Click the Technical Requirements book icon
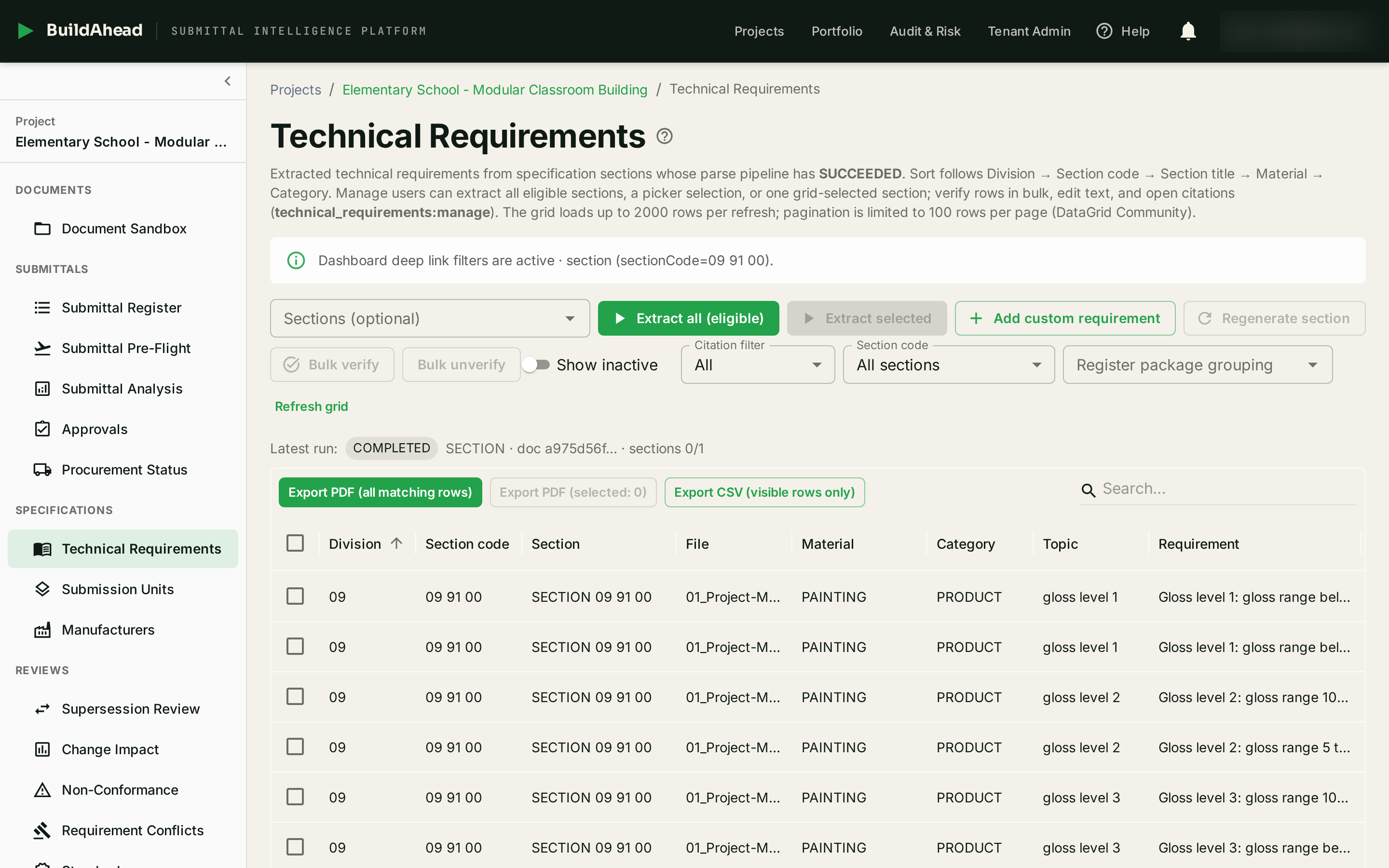This screenshot has height=868, width=1389. (x=42, y=549)
